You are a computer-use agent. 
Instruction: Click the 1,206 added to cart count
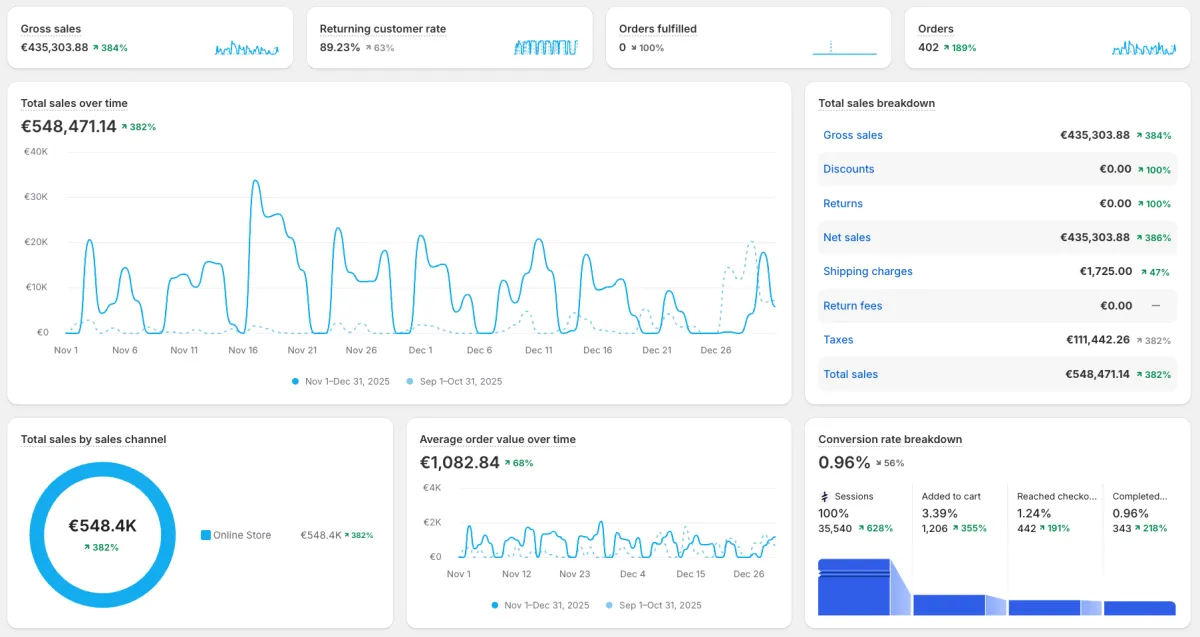coord(934,528)
